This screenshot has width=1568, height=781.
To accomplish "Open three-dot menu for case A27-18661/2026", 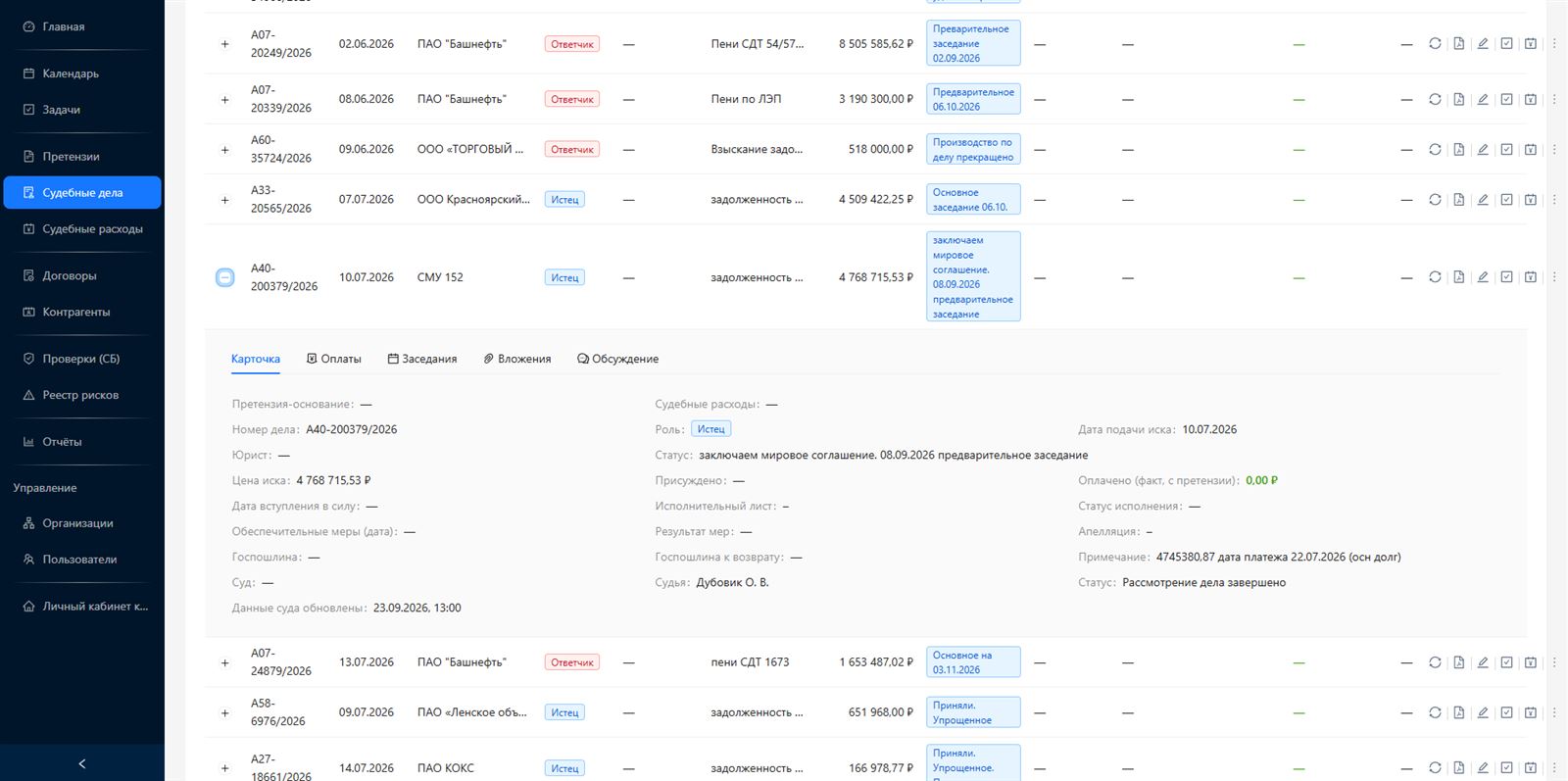I will 1554,768.
